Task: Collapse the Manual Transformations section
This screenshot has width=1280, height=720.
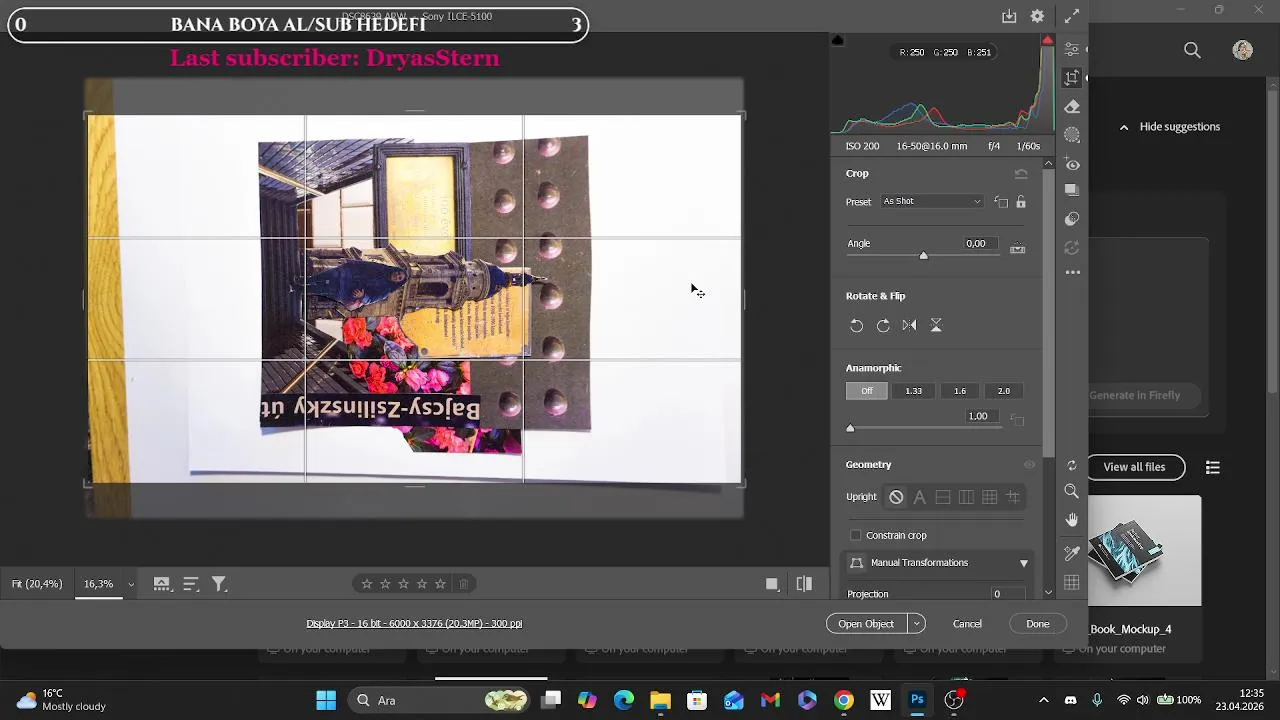Action: pyautogui.click(x=1024, y=564)
